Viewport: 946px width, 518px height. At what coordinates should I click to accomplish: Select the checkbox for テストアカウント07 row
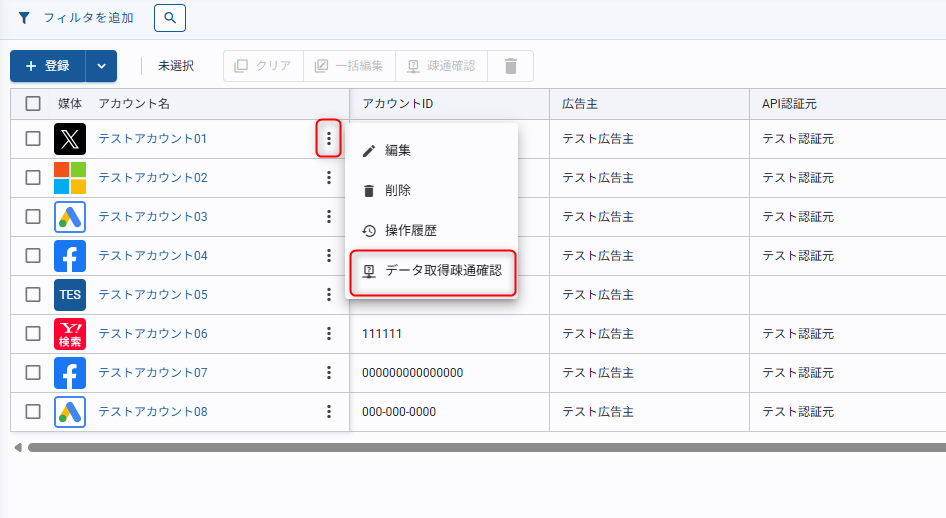pyautogui.click(x=33, y=373)
